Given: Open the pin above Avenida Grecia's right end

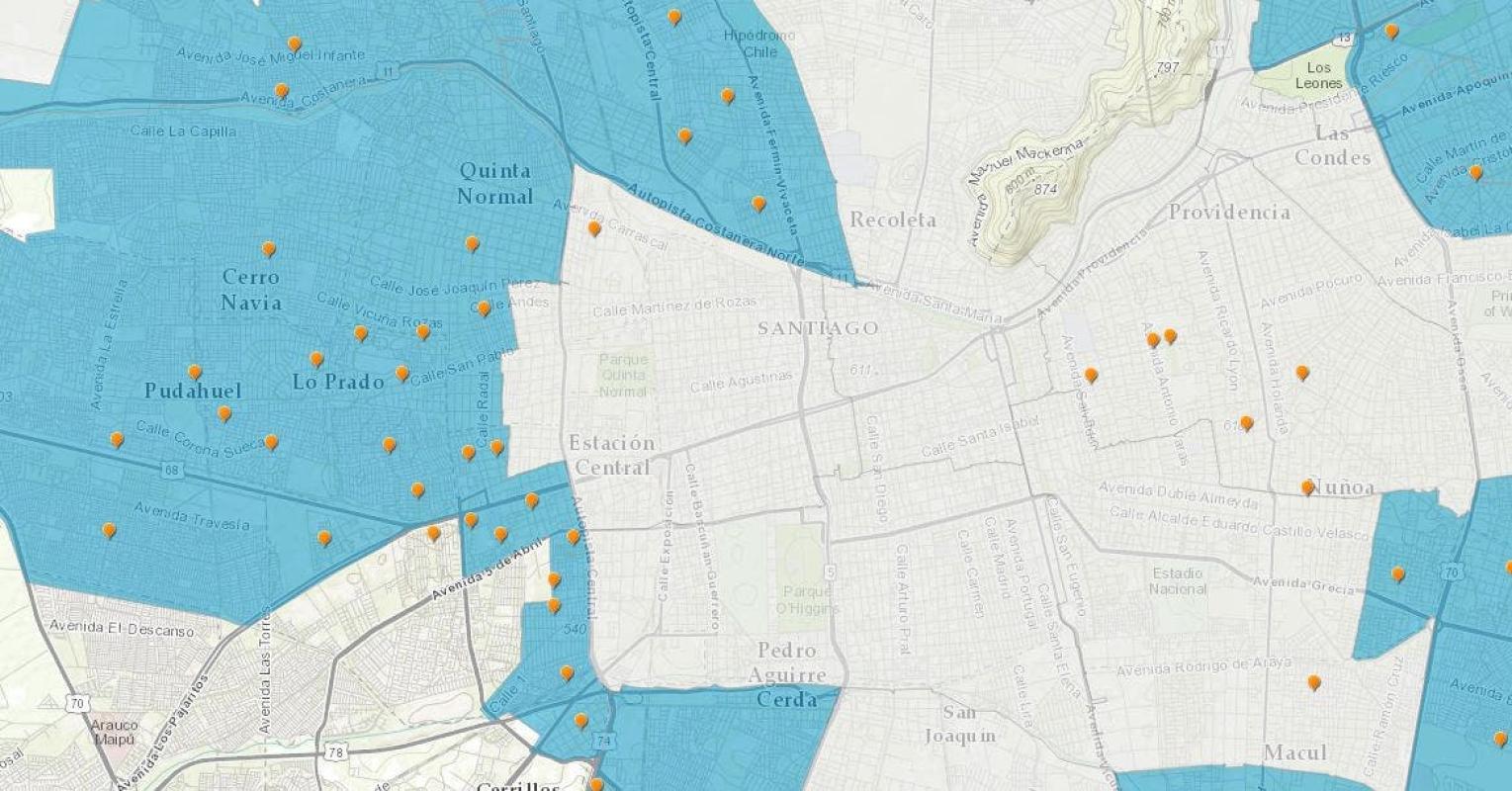Looking at the screenshot, I should click(x=1397, y=573).
